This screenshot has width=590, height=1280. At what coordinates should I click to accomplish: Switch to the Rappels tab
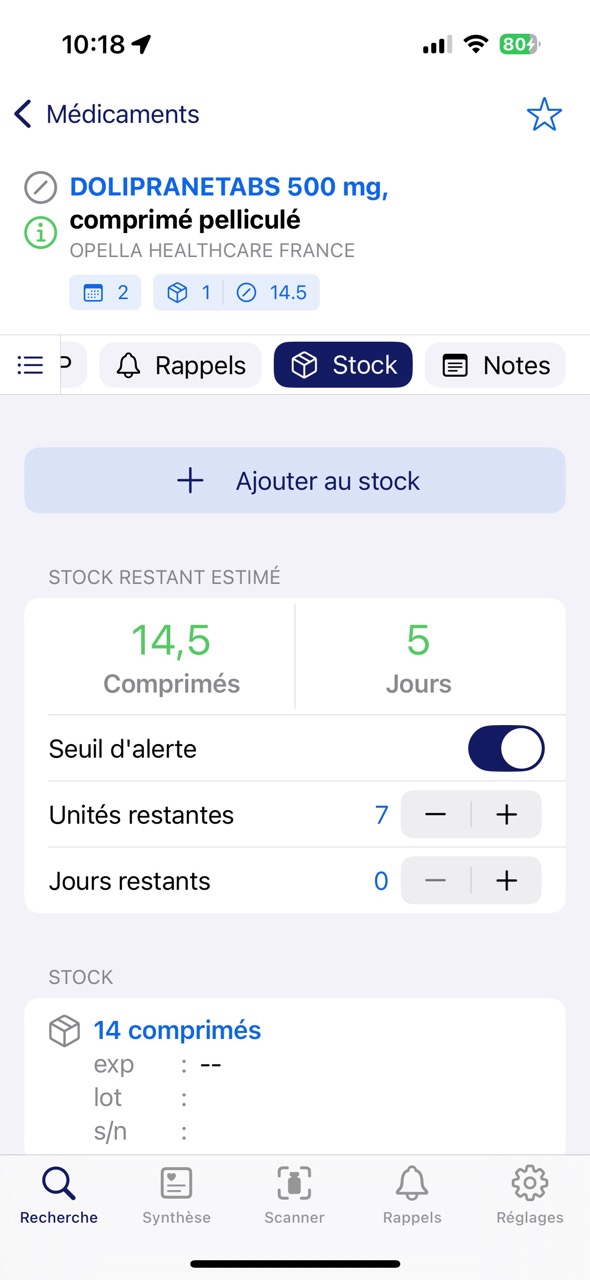(x=180, y=364)
